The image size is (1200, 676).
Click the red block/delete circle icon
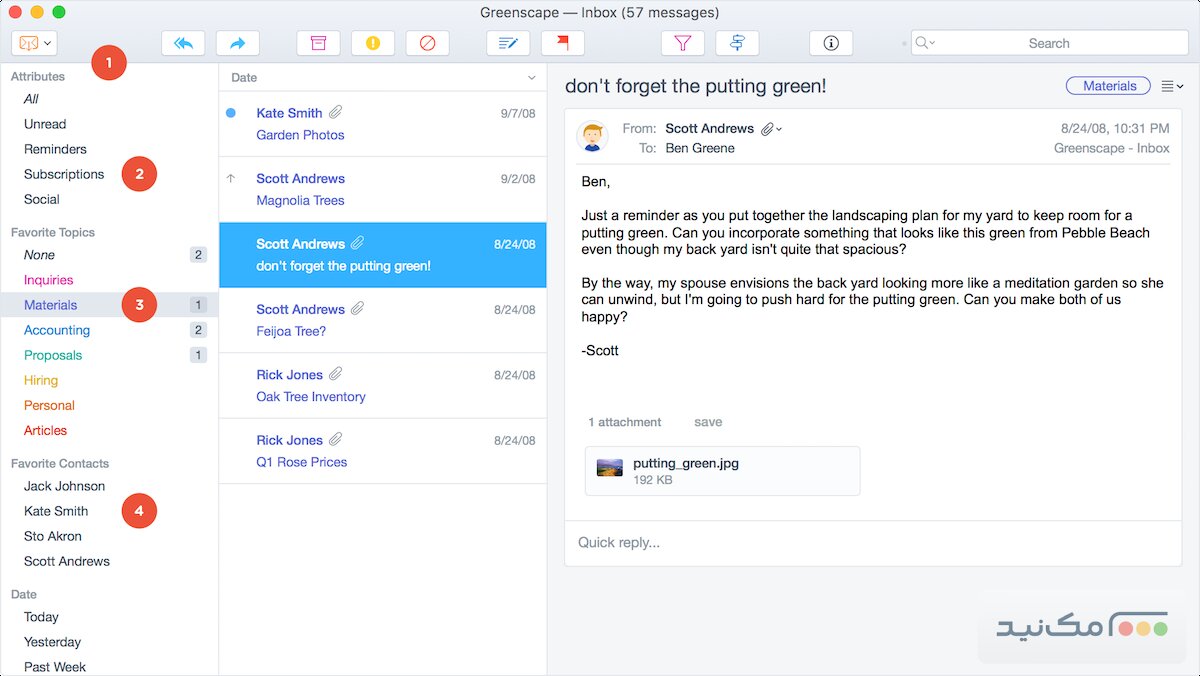point(427,43)
